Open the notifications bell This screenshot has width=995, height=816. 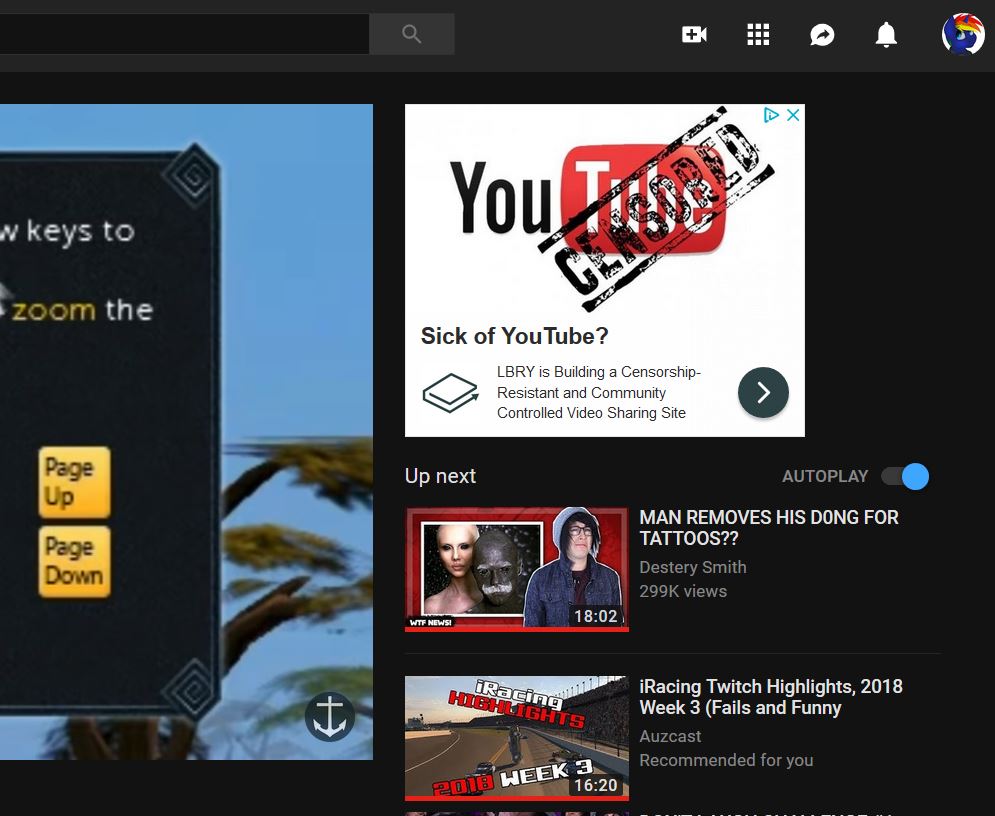pos(886,34)
